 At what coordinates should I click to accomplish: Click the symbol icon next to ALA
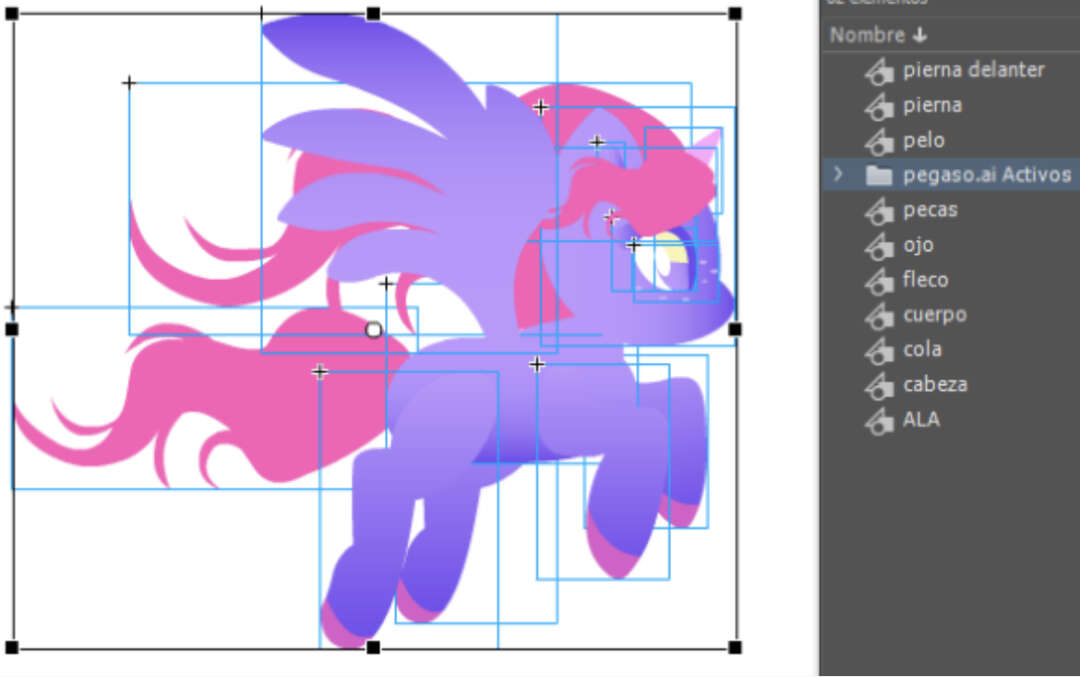click(x=879, y=421)
